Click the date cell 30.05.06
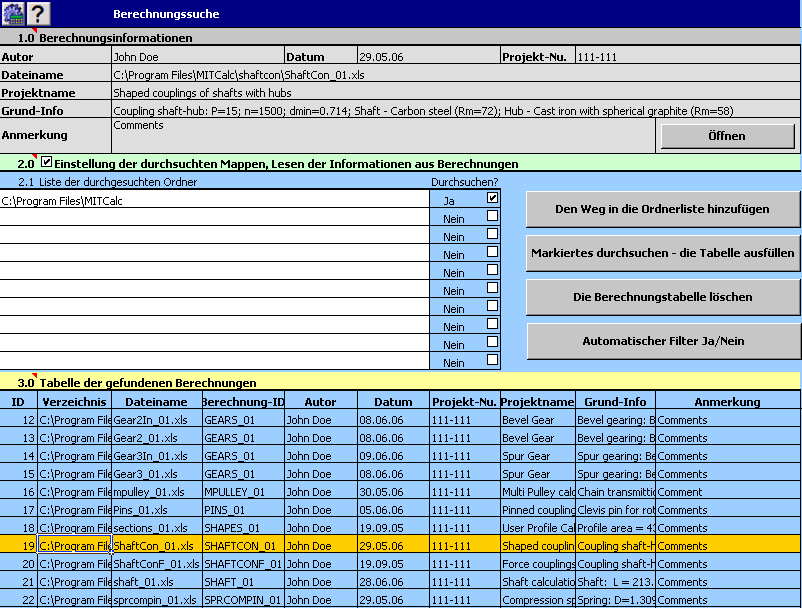 393,492
